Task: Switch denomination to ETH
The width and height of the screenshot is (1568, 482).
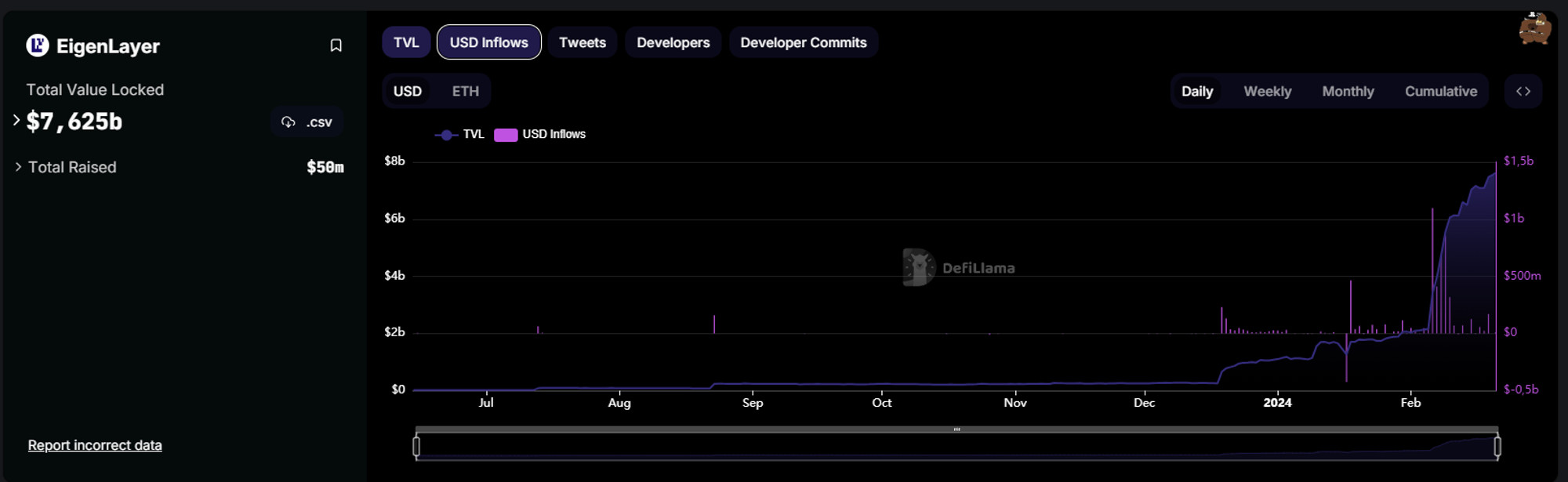Action: pyautogui.click(x=465, y=92)
